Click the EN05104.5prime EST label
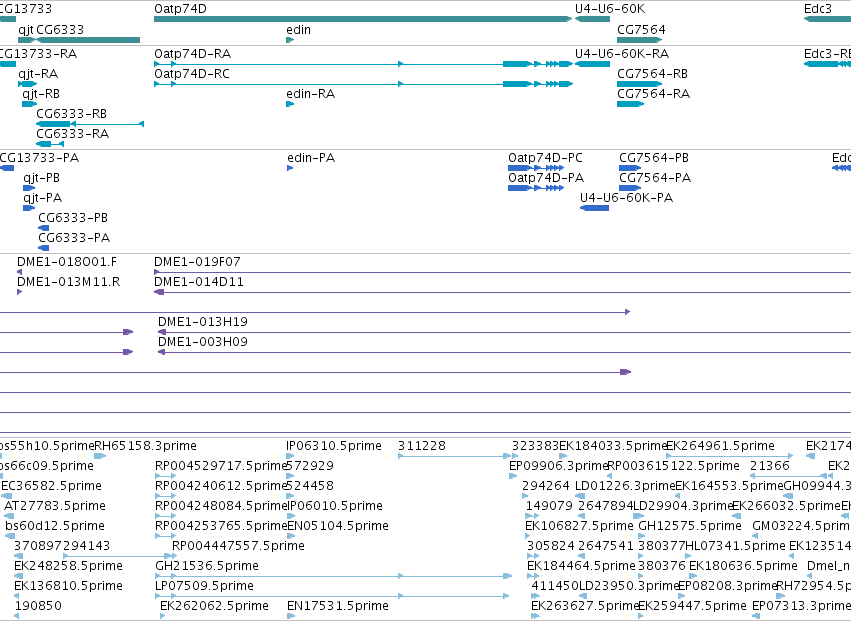Viewport: 851px width, 621px height. pyautogui.click(x=338, y=527)
